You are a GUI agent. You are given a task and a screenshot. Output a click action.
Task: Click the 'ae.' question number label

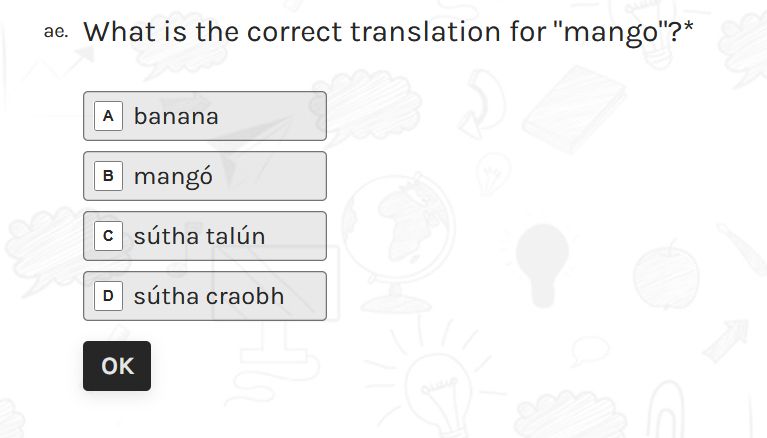pos(56,32)
